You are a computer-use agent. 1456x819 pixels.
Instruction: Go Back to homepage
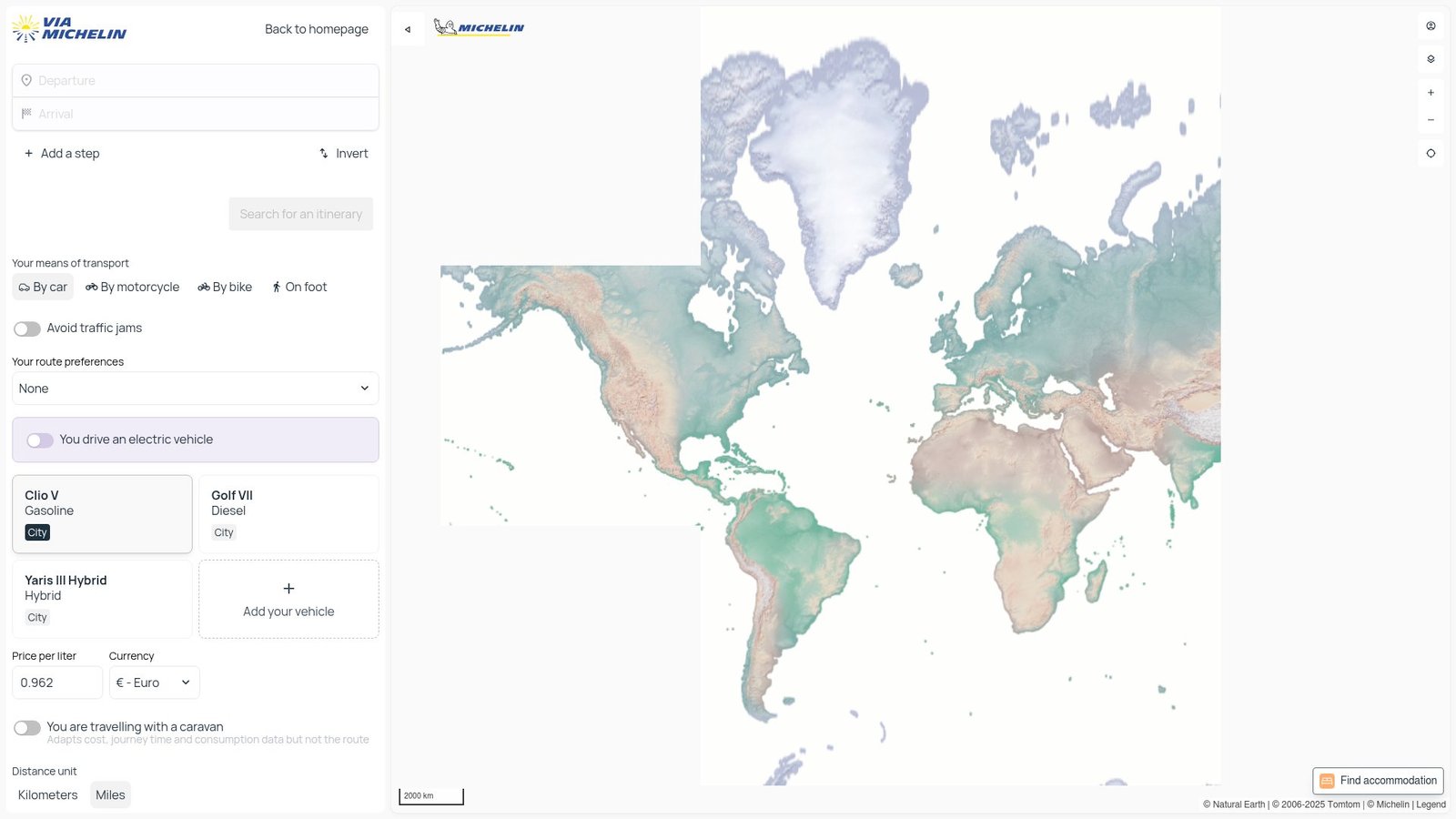tap(316, 29)
